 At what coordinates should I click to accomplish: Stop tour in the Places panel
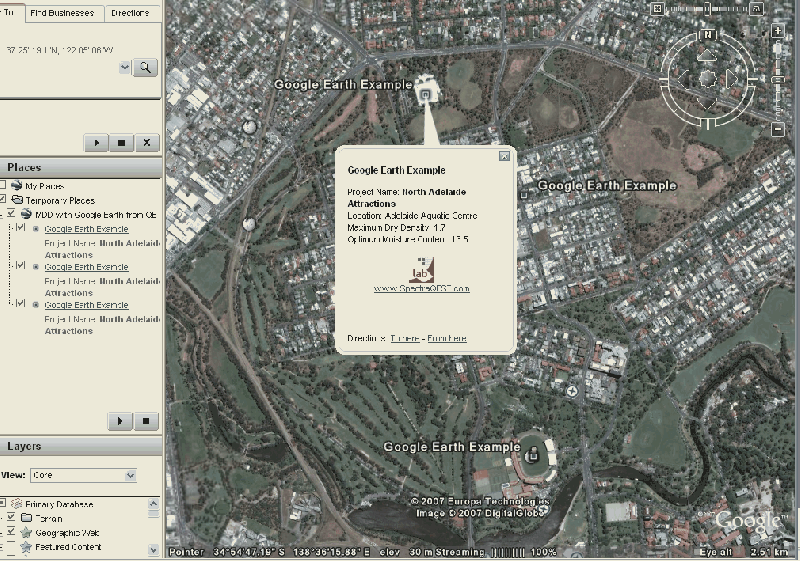point(146,421)
